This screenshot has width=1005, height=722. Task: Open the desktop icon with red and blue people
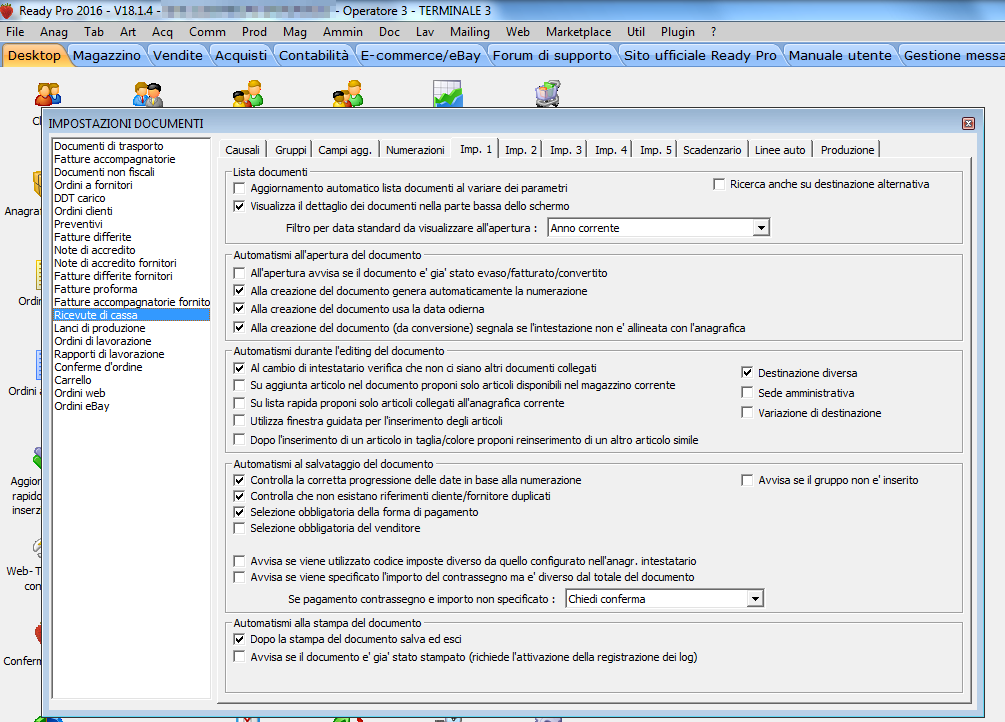(x=48, y=94)
